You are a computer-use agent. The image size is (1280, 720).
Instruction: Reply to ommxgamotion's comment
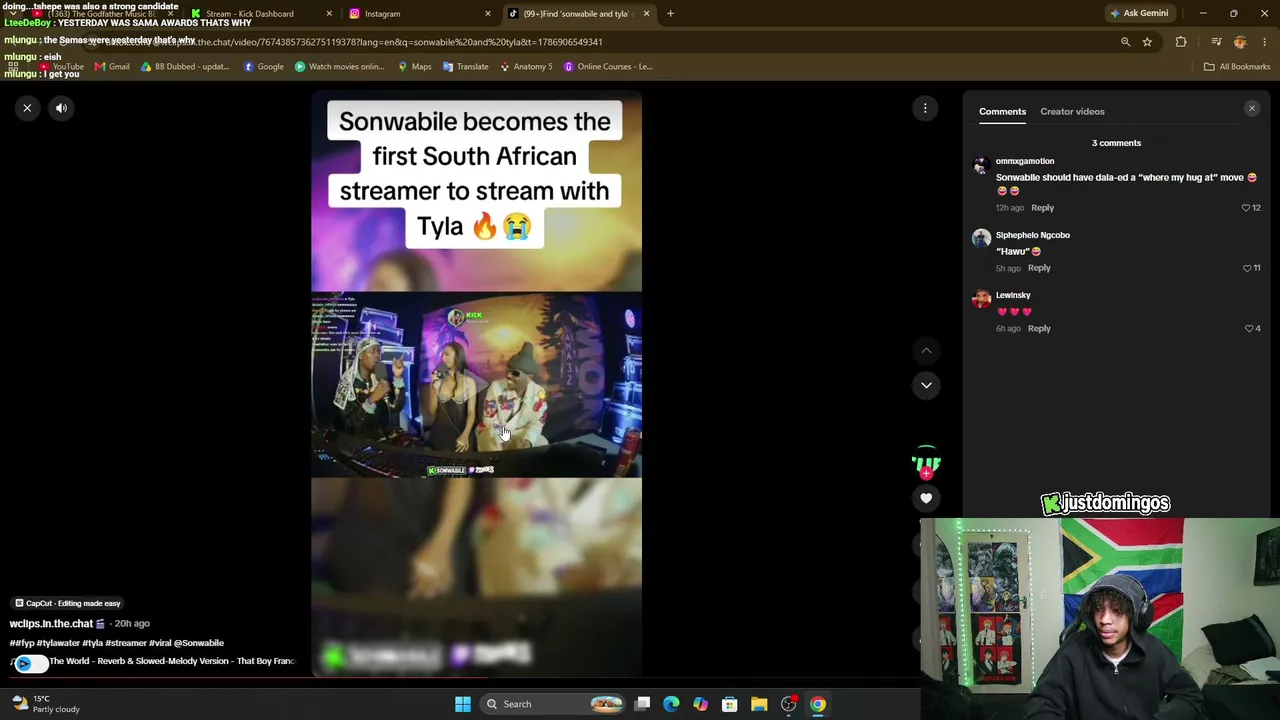[x=1042, y=208]
